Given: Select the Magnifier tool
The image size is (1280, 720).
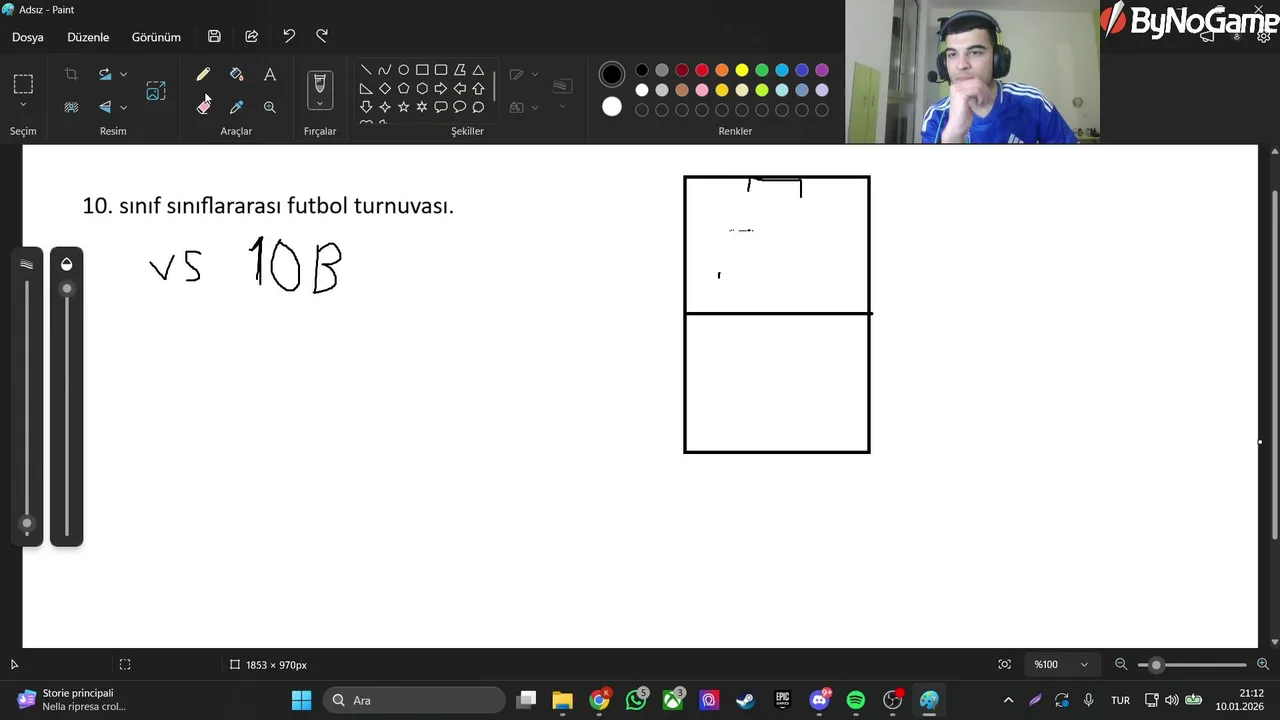Looking at the screenshot, I should 270,107.
